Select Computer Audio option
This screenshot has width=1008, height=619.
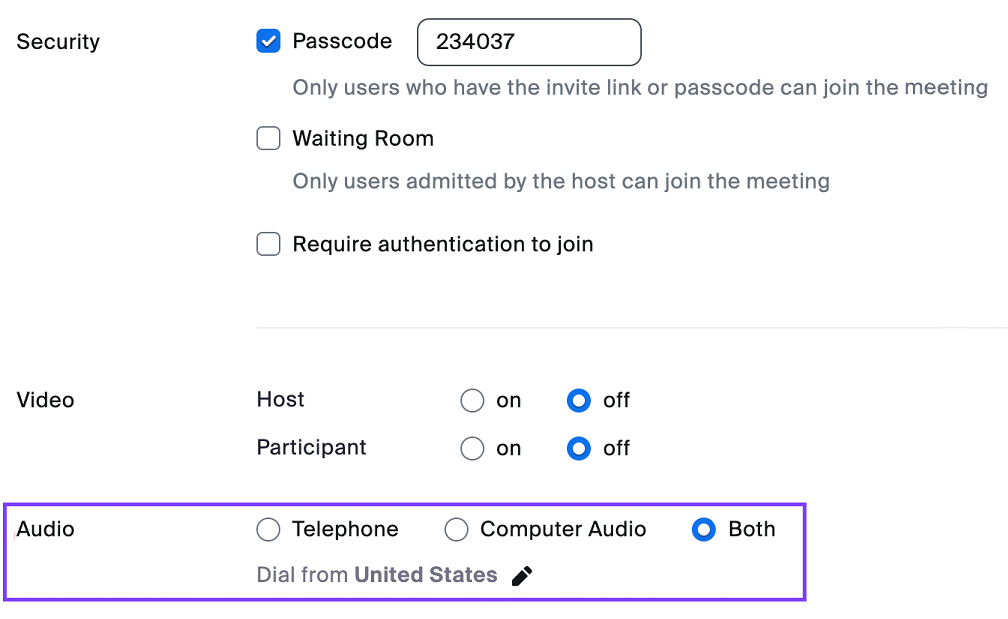456,529
